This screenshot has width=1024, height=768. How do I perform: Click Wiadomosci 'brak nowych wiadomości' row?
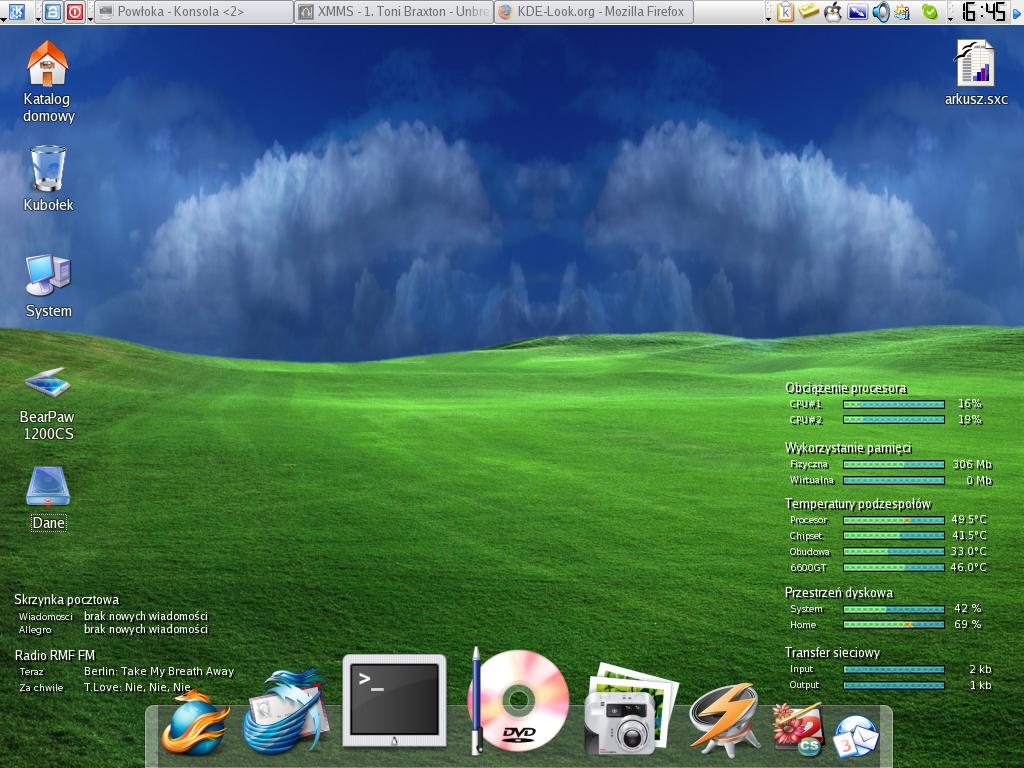pyautogui.click(x=113, y=616)
